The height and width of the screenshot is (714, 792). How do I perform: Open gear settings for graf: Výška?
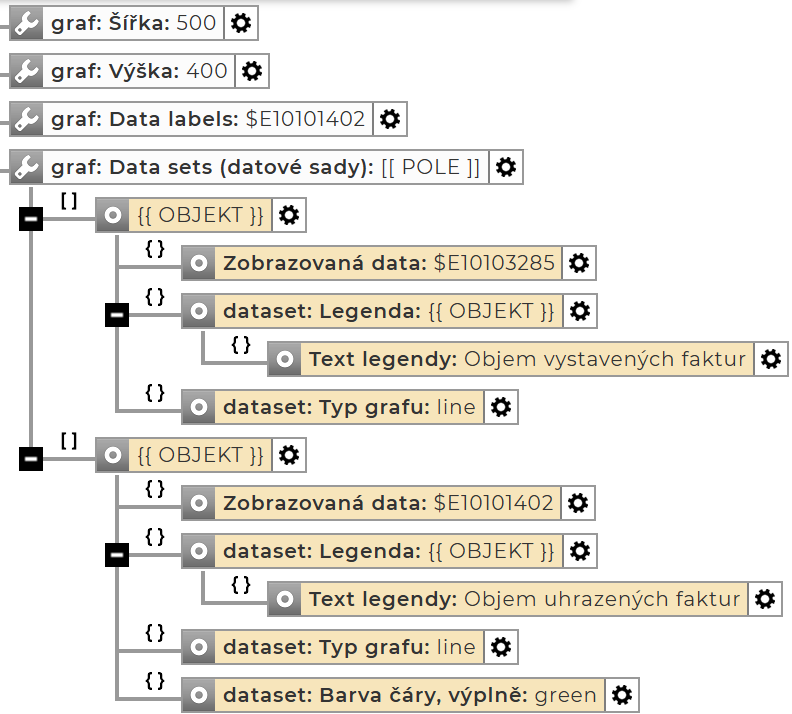point(252,71)
